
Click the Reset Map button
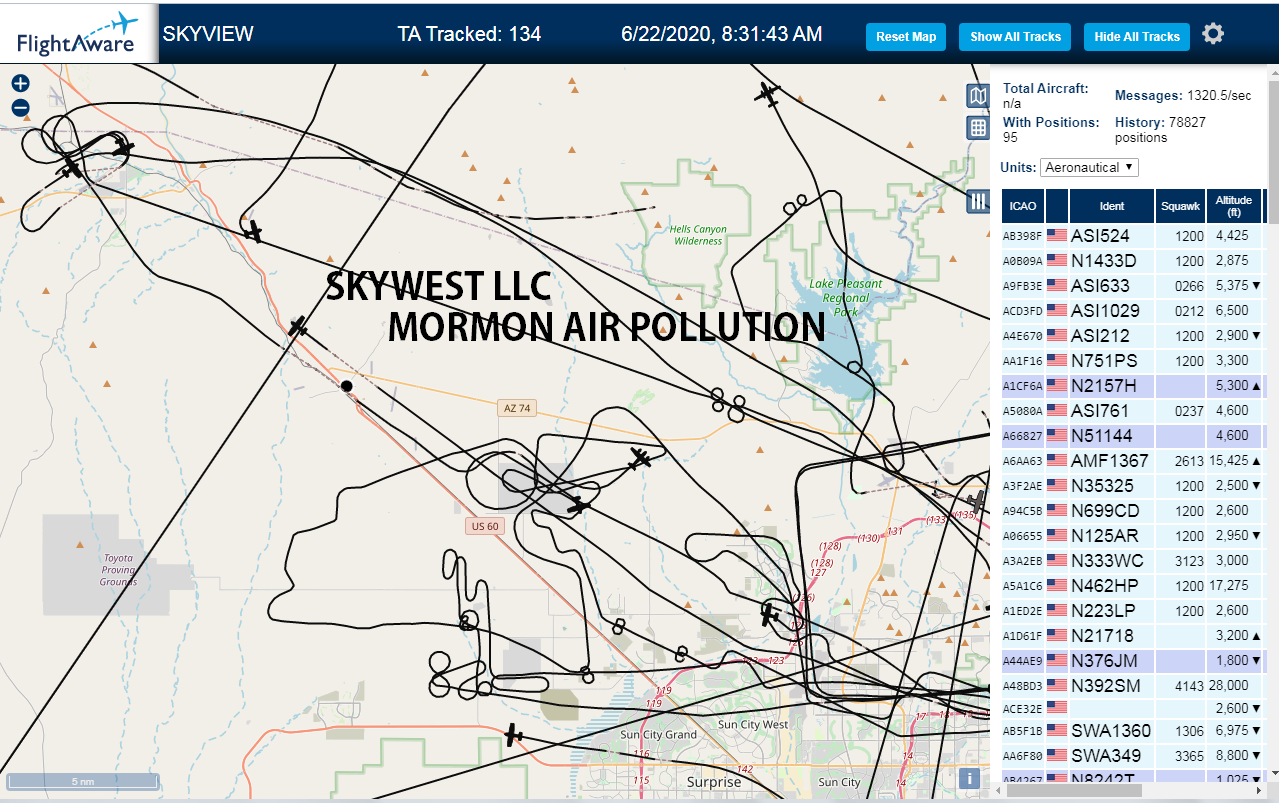pyautogui.click(x=906, y=37)
